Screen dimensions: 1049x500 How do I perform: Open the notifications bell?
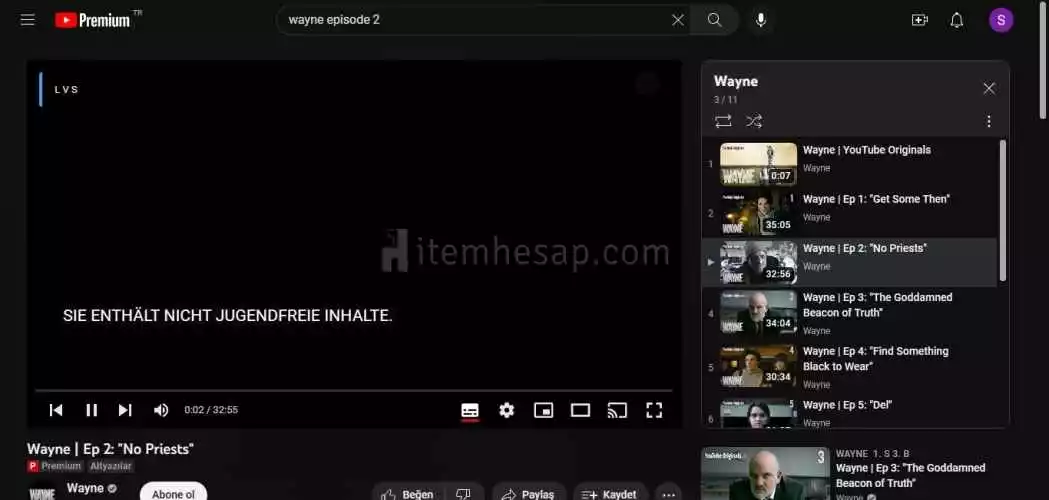[957, 20]
